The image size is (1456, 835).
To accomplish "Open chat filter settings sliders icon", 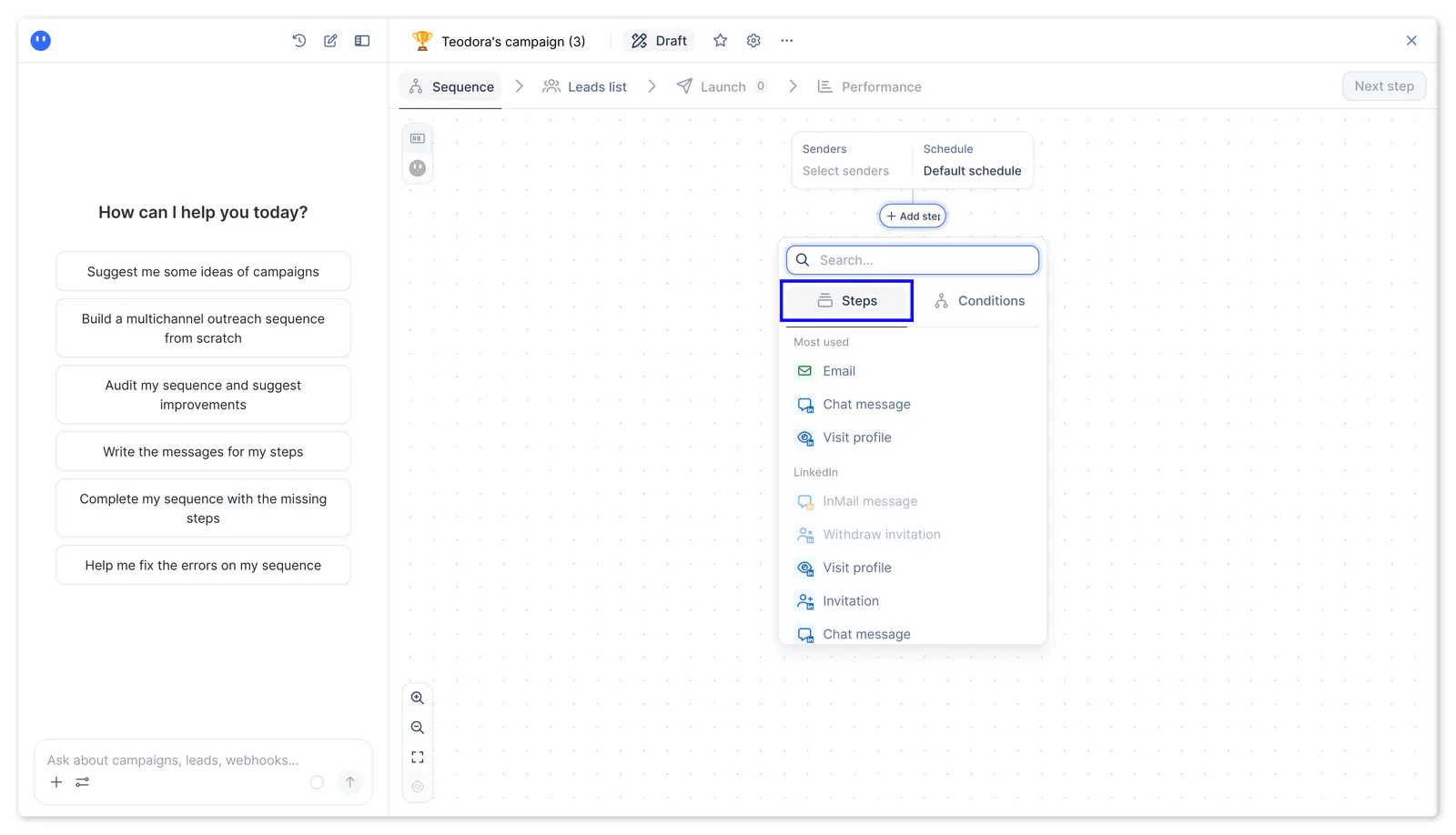I will point(83,782).
